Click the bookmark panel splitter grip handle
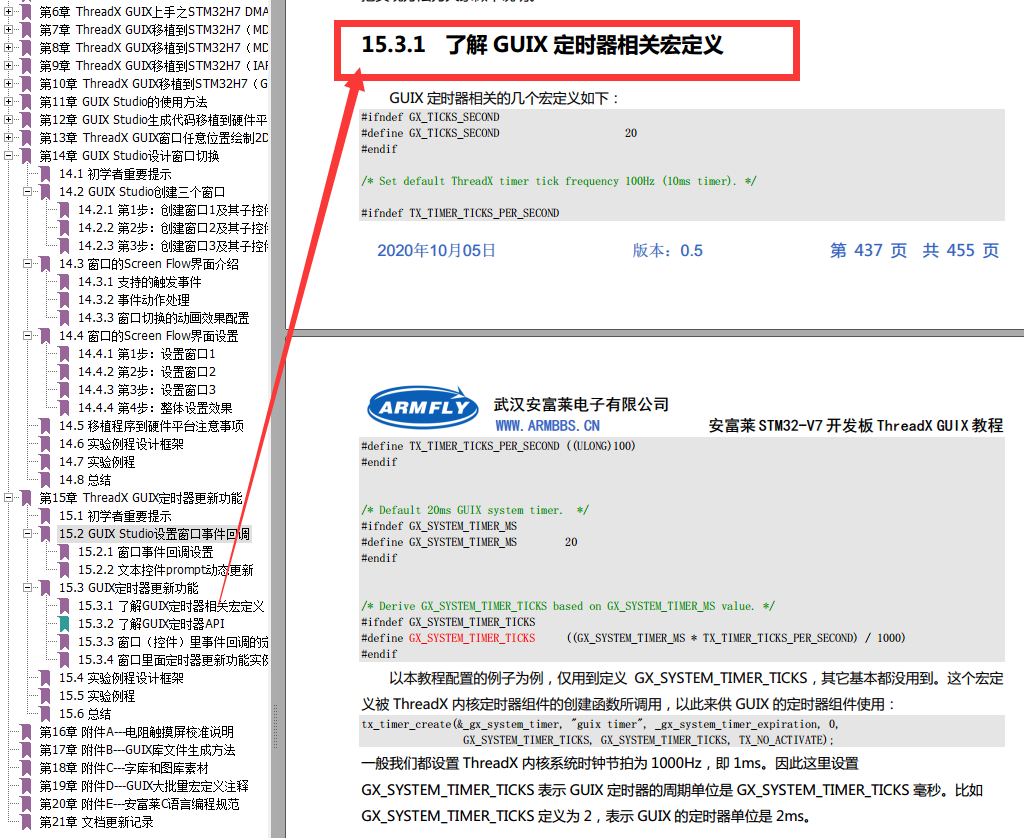The image size is (1024, 838). pos(276,725)
